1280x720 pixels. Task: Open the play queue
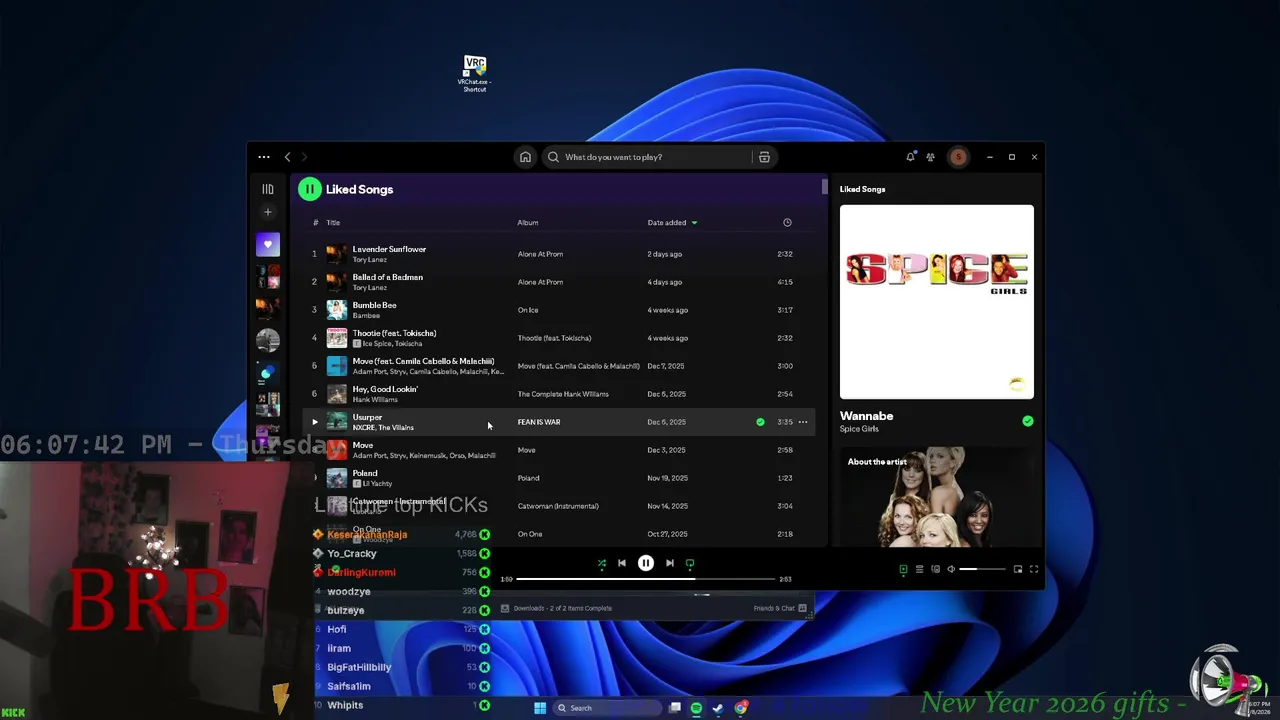point(919,569)
